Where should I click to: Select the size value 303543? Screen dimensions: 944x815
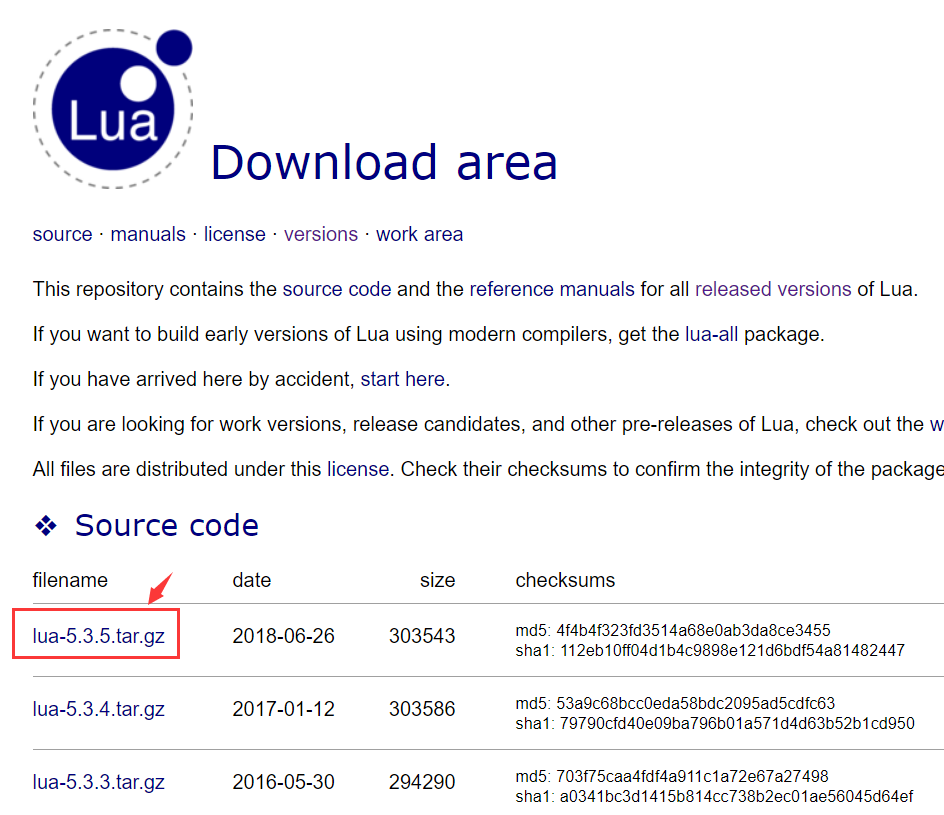[x=422, y=636]
